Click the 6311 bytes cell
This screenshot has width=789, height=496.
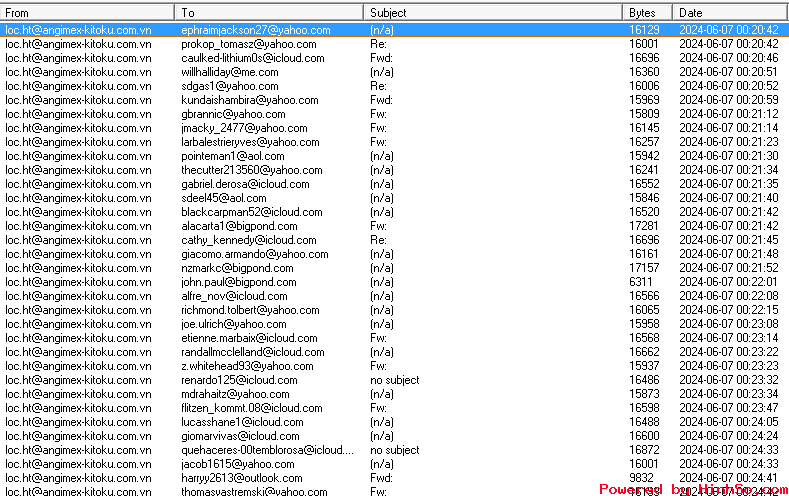640,283
